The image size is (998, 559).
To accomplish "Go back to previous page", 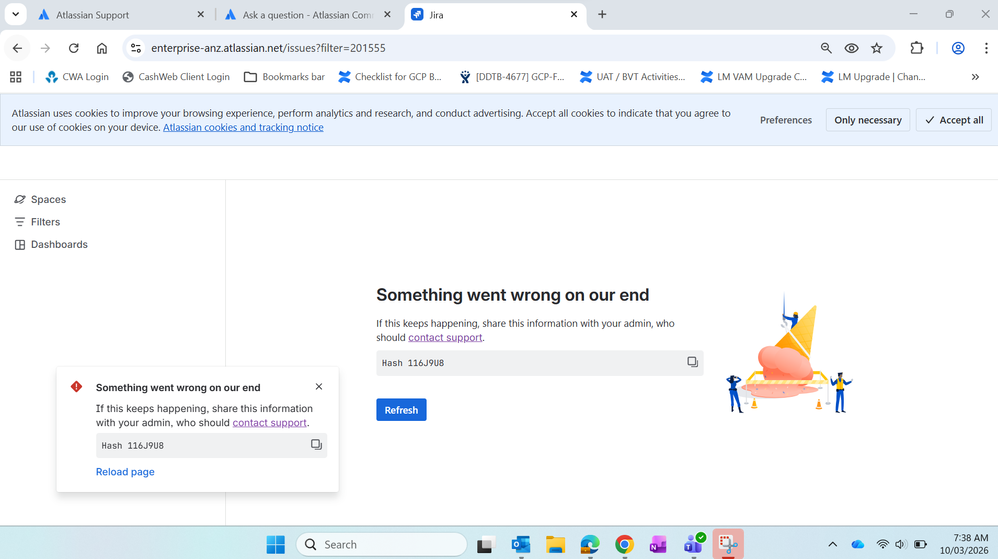I will (17, 48).
